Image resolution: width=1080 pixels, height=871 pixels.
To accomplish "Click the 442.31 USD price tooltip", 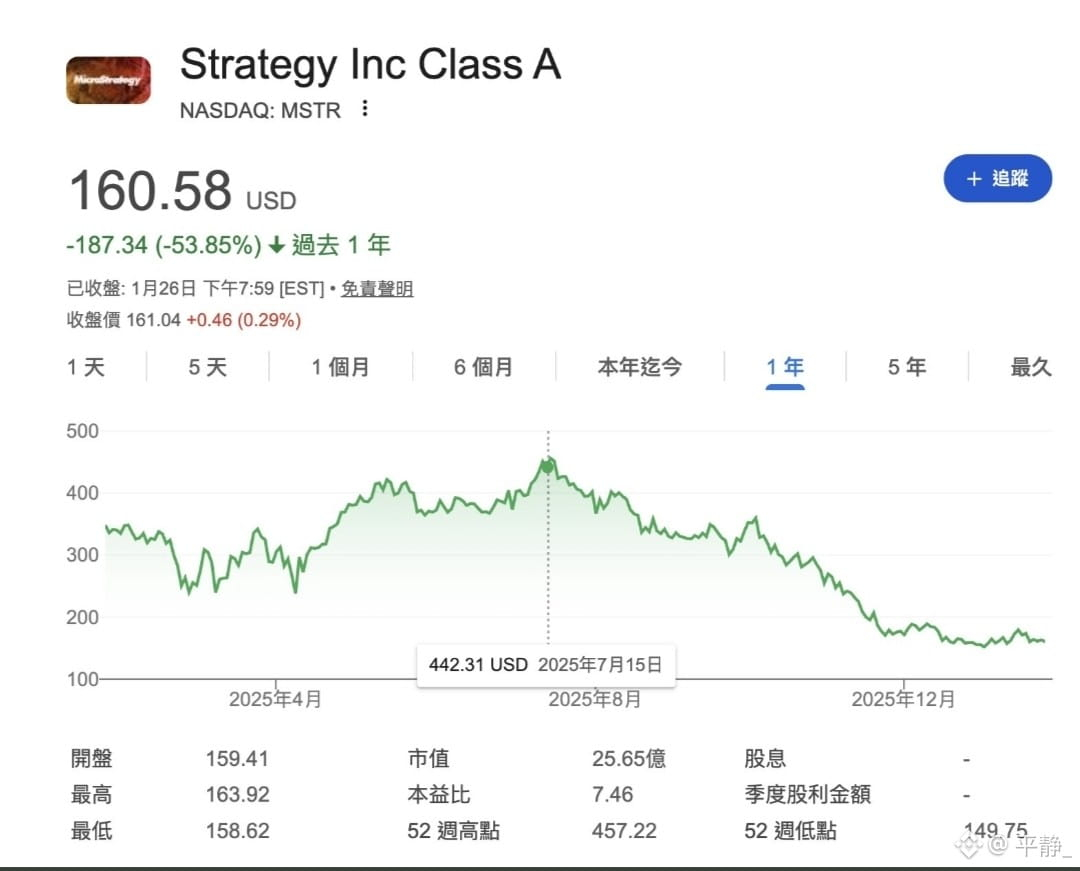I will click(546, 664).
